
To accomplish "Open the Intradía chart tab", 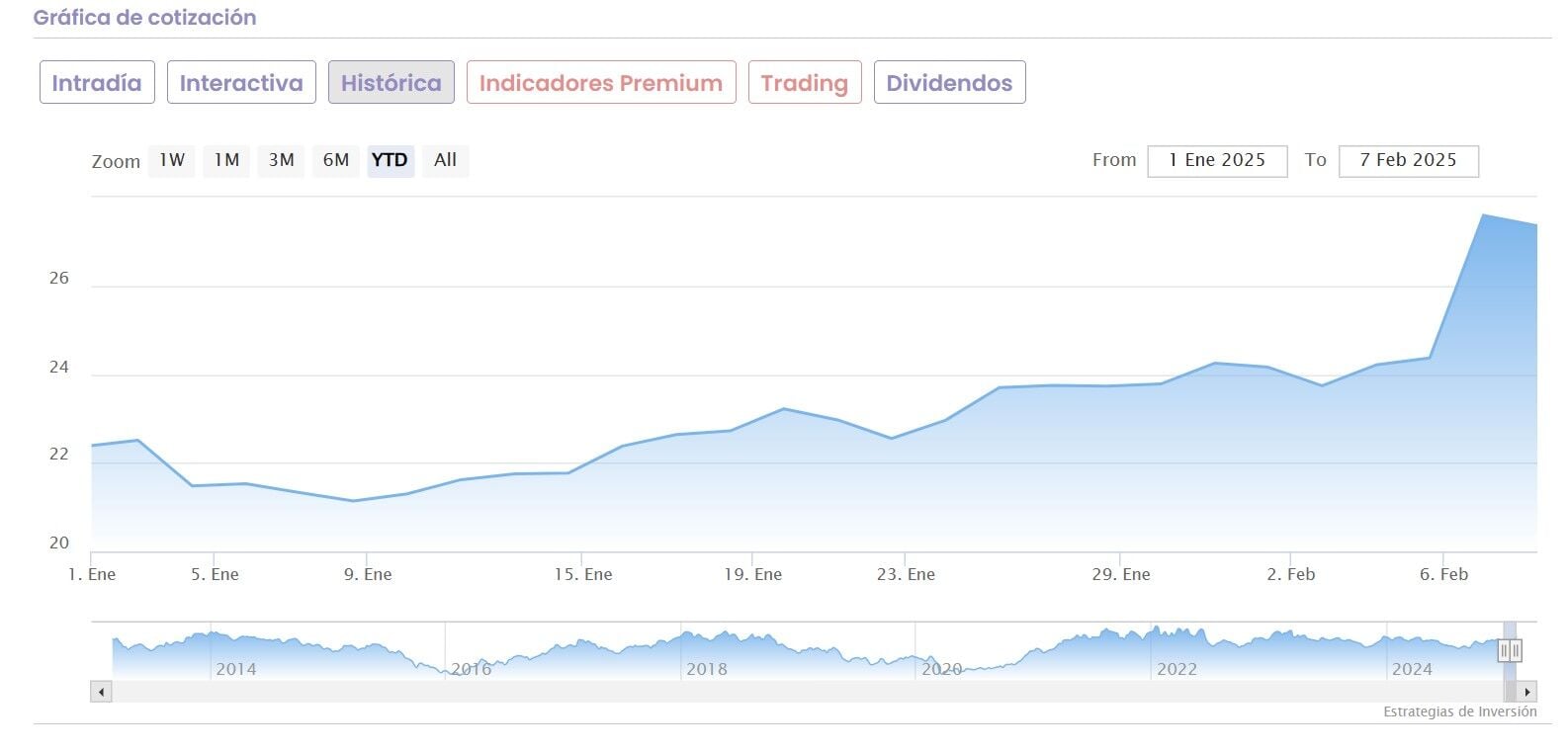I will pos(97,83).
